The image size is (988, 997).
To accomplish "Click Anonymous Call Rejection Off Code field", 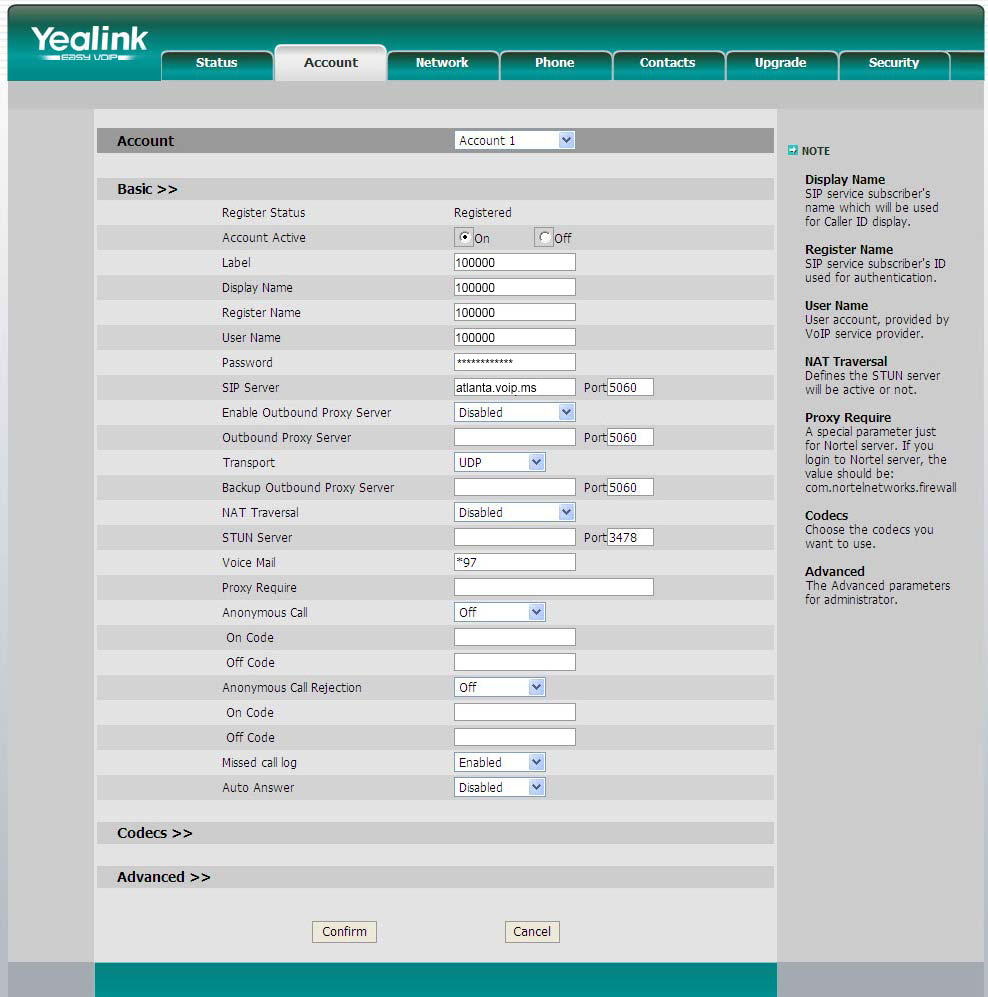I will [514, 737].
